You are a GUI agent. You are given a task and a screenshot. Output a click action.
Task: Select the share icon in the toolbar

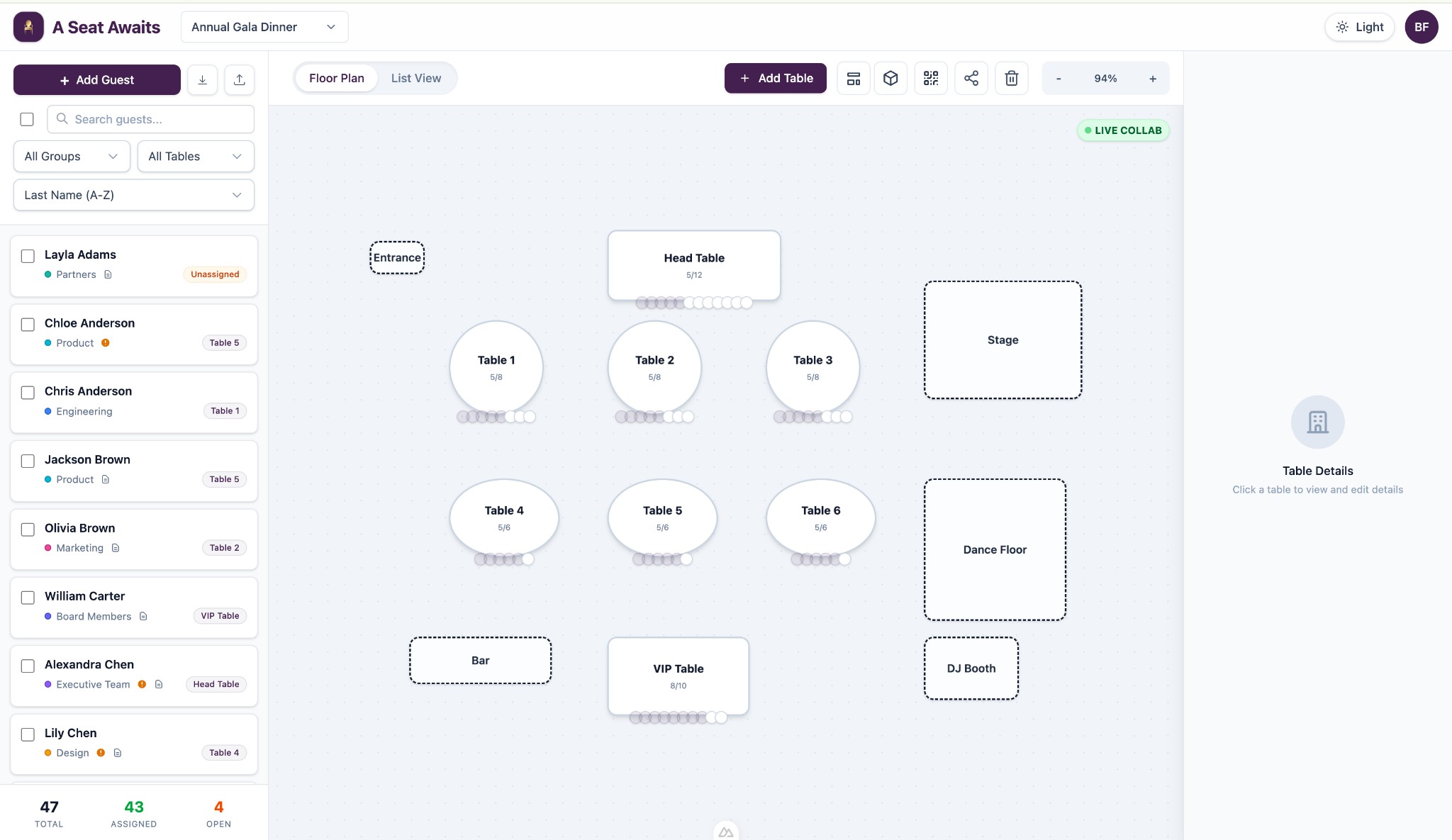[x=971, y=78]
